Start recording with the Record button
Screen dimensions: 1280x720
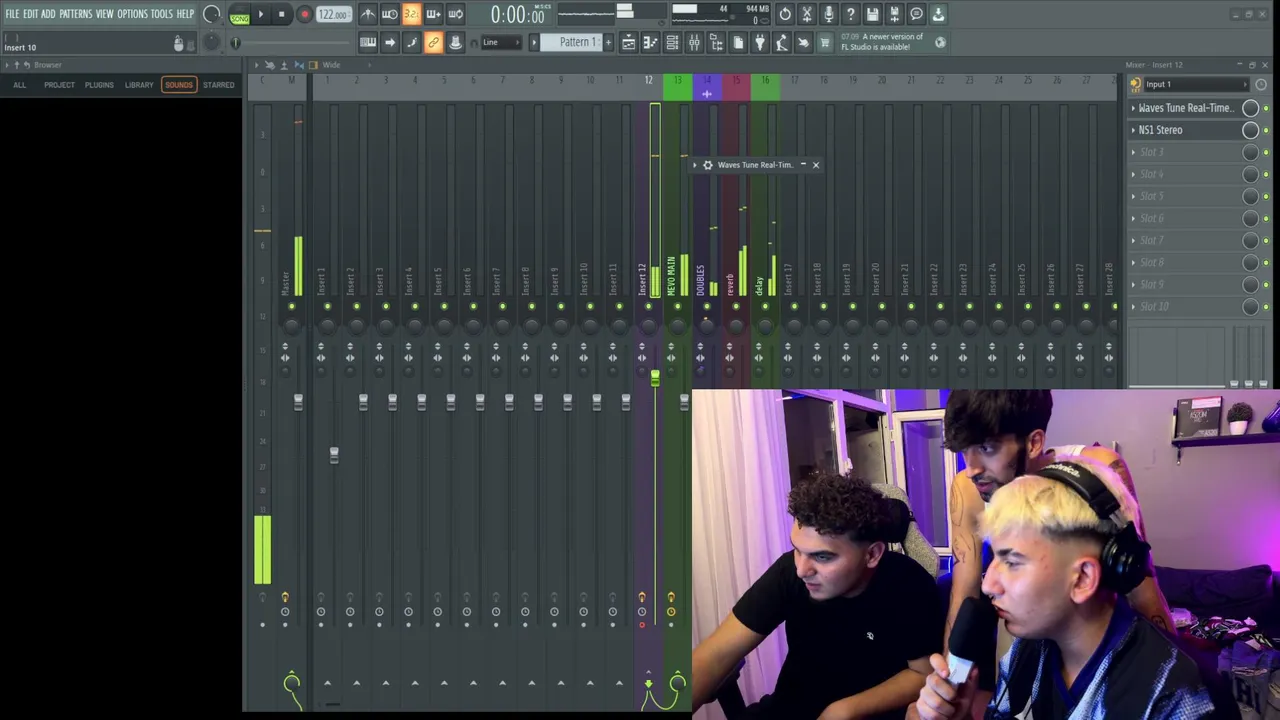(x=304, y=14)
